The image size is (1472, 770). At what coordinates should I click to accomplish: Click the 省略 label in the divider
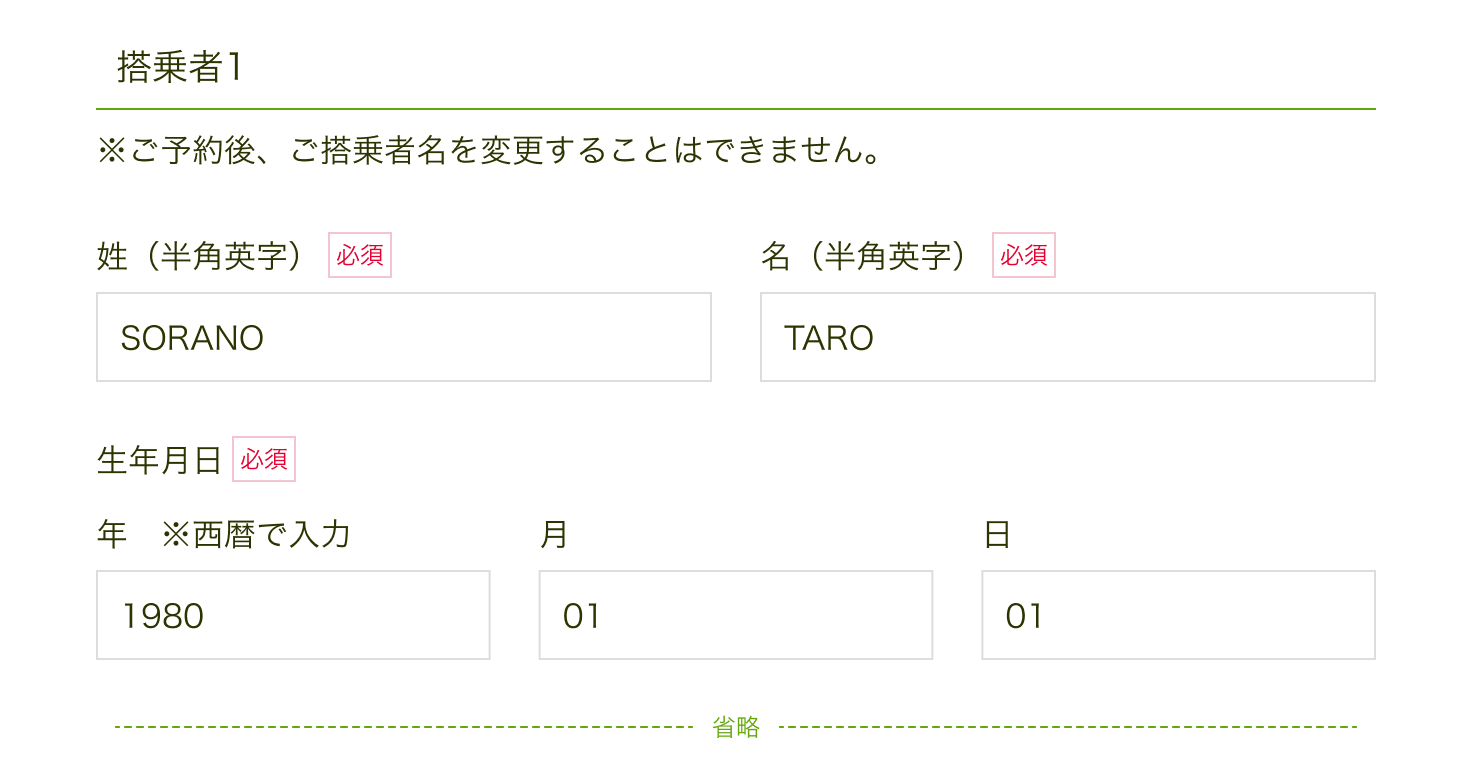[736, 727]
